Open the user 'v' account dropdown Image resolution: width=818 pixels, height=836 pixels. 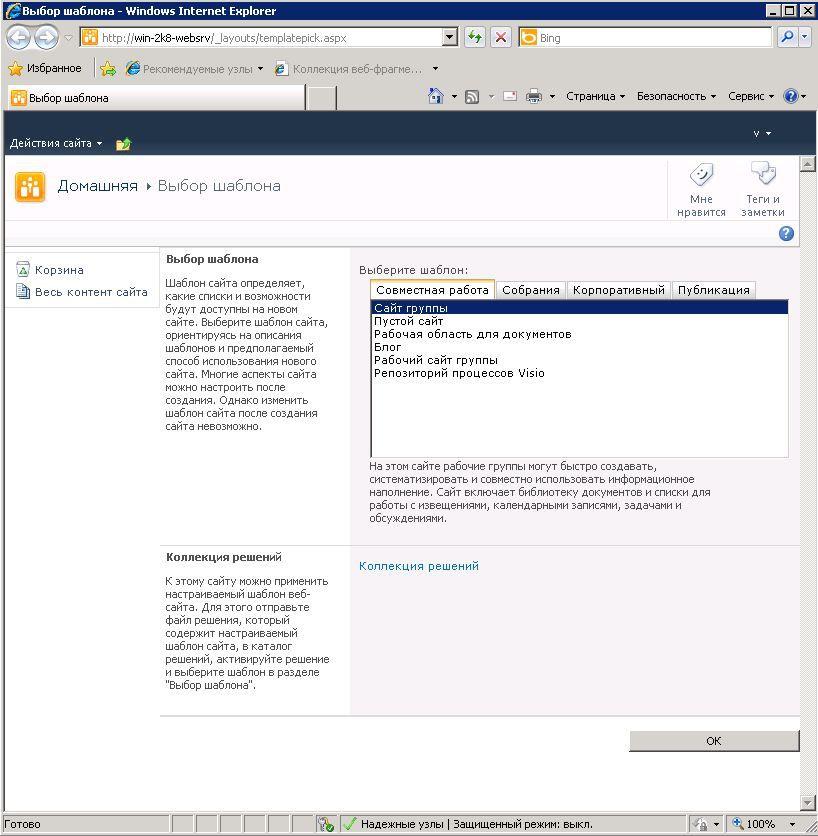pos(762,133)
